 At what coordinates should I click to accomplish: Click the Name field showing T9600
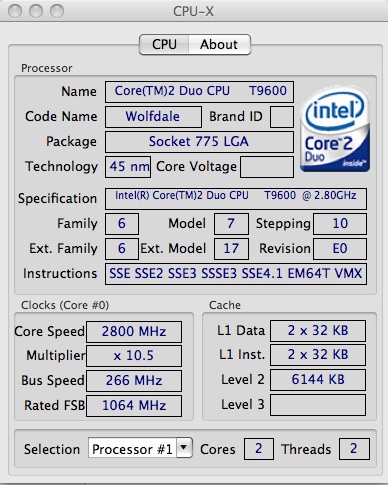click(199, 91)
